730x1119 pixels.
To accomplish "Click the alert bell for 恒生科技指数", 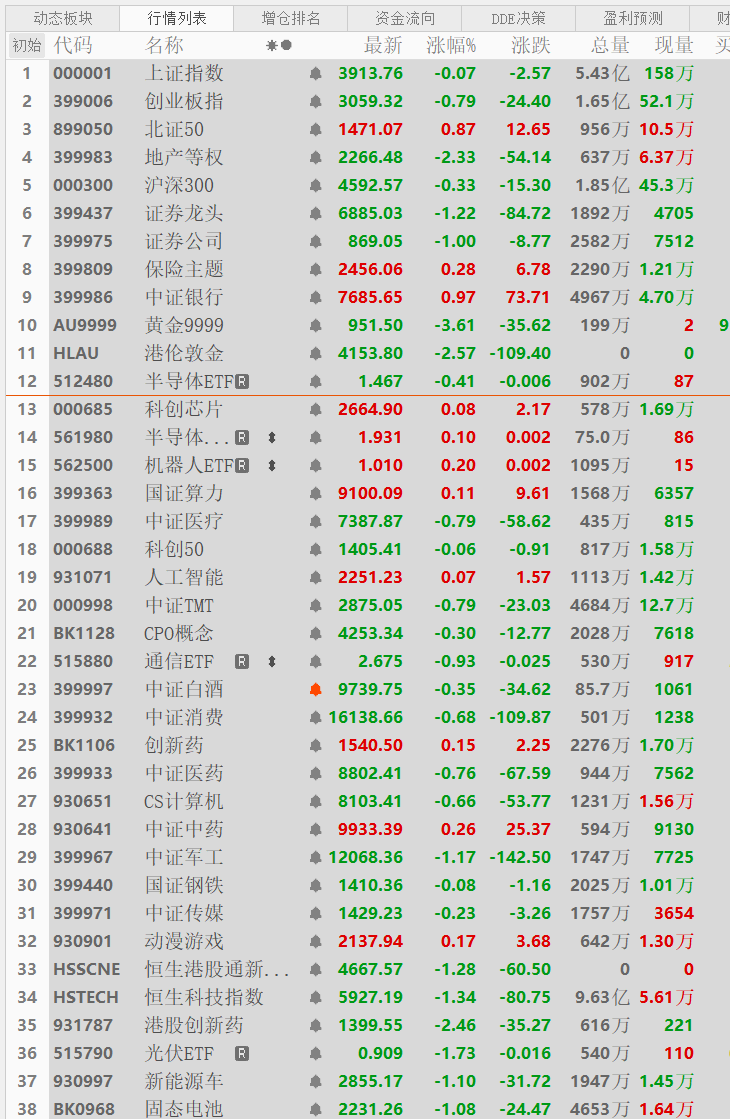I will click(315, 998).
